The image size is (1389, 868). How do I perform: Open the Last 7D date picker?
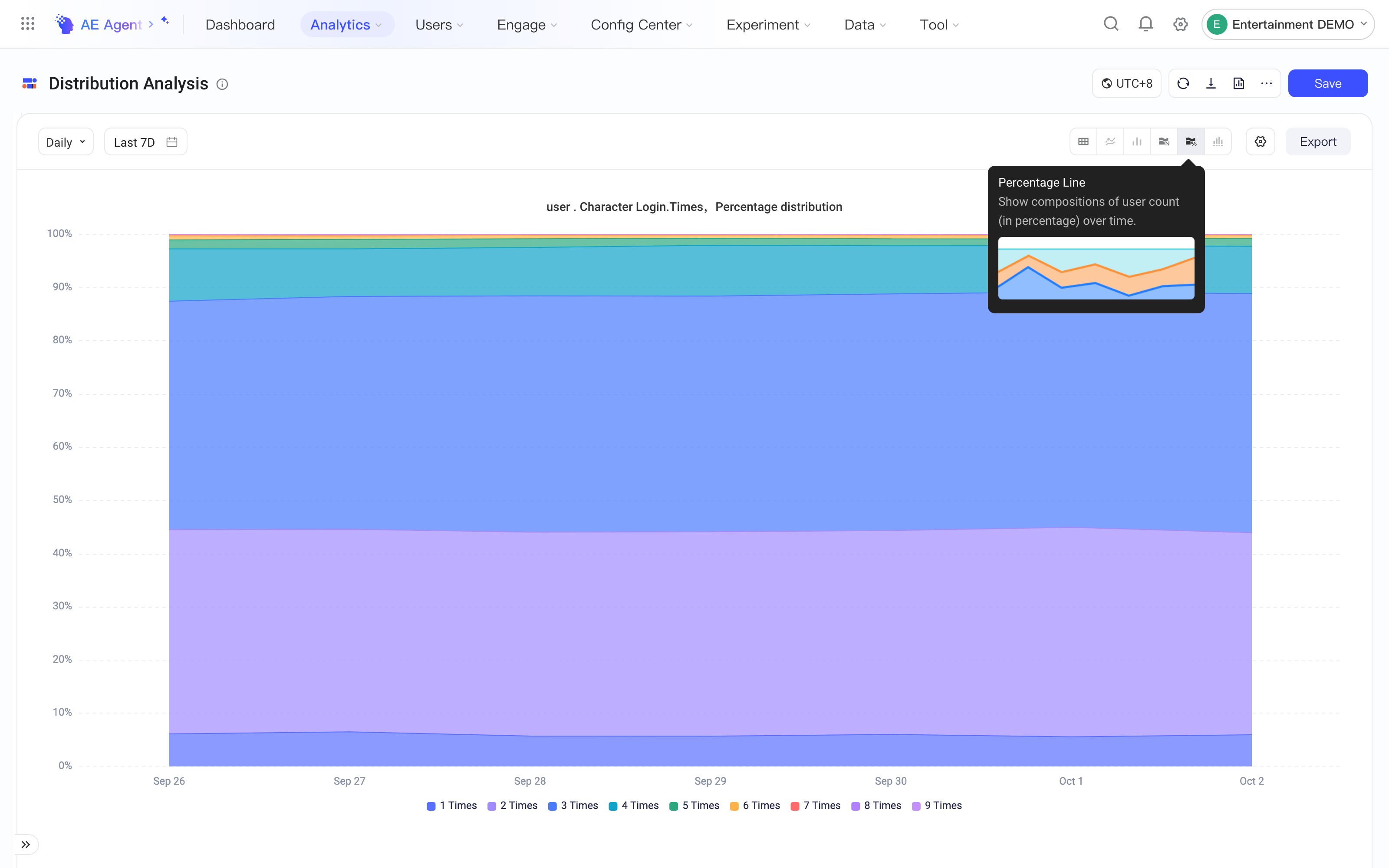(x=146, y=142)
